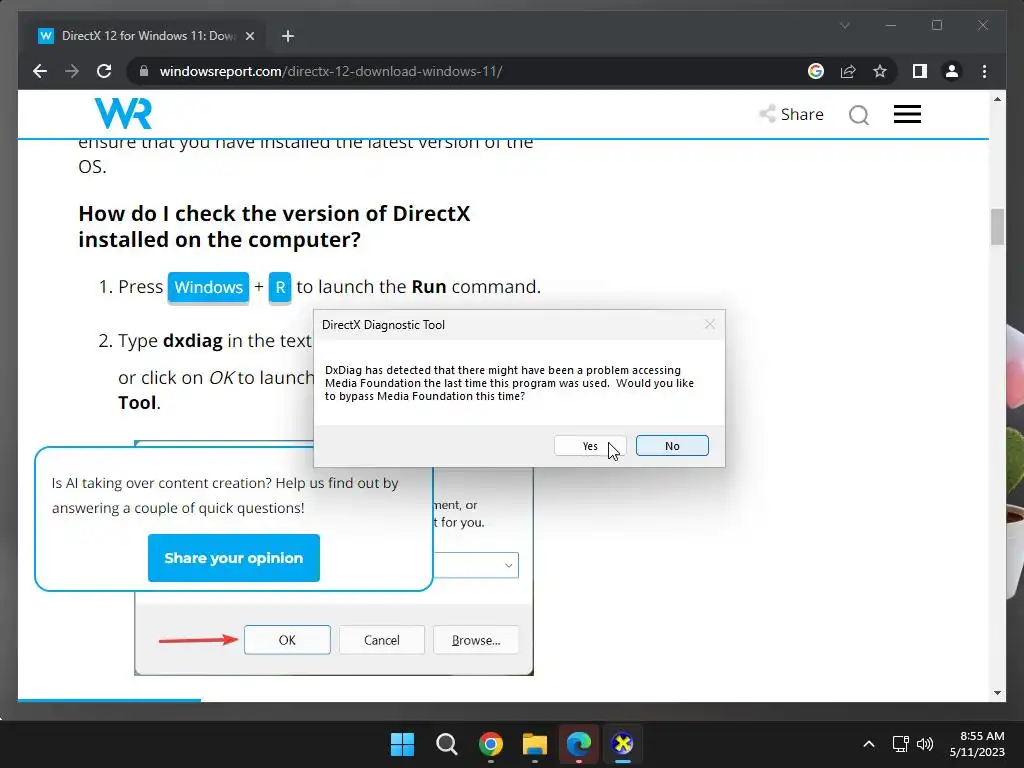Click Browse... in the Run dialog image

476,640
